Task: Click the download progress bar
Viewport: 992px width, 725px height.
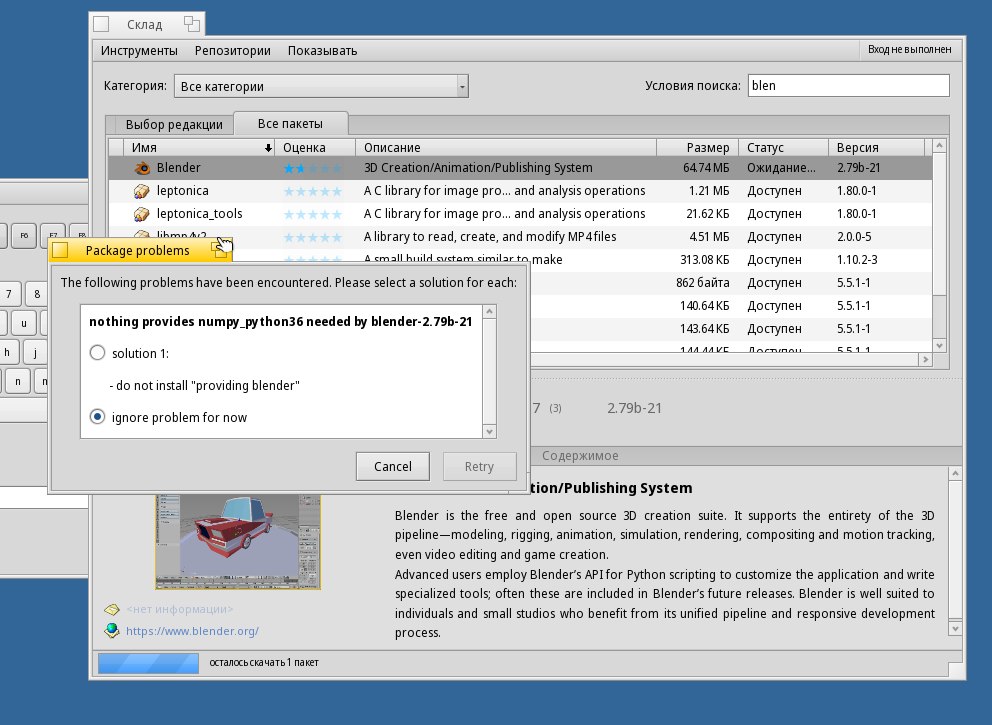Action: click(149, 663)
